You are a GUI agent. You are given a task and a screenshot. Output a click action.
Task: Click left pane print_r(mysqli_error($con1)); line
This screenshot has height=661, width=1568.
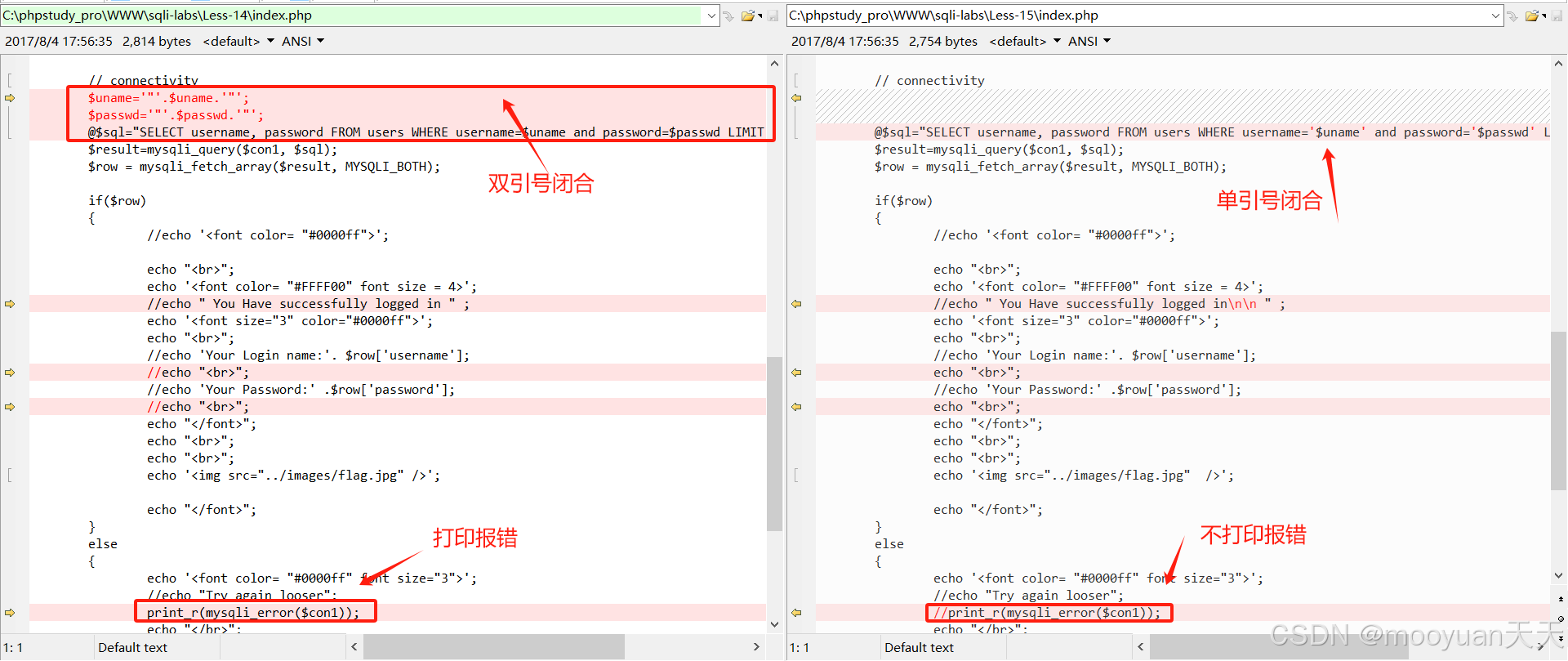(x=253, y=613)
